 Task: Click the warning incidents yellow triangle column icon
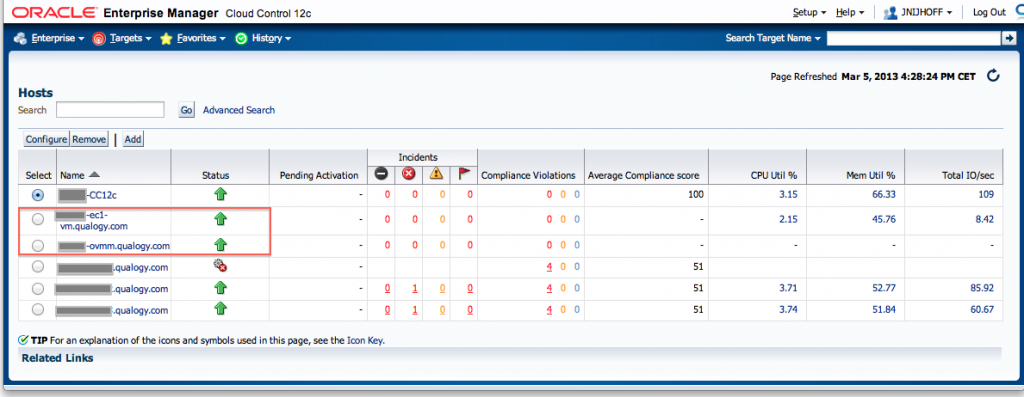pos(436,174)
